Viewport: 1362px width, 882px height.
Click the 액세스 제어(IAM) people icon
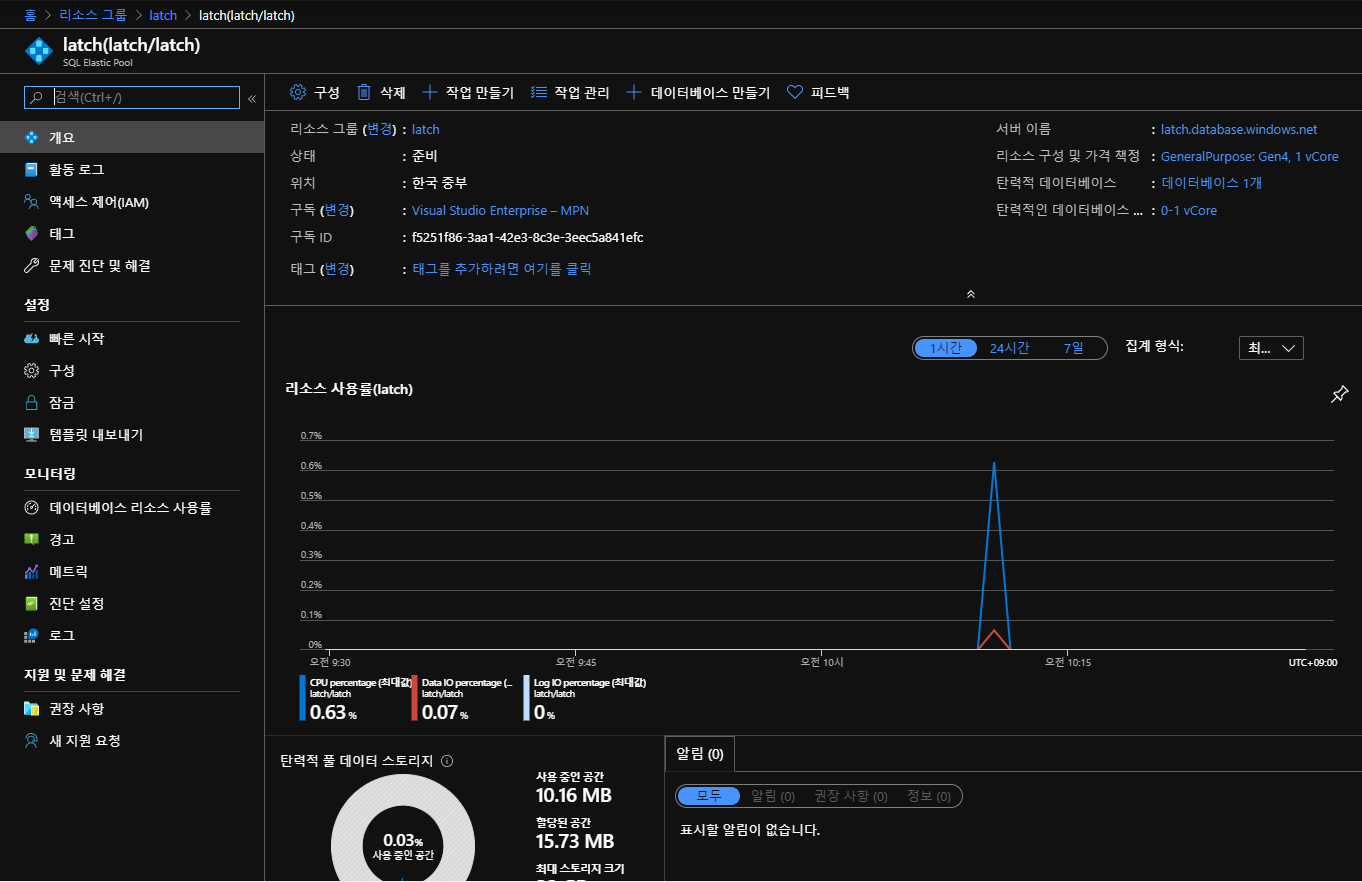(x=32, y=202)
